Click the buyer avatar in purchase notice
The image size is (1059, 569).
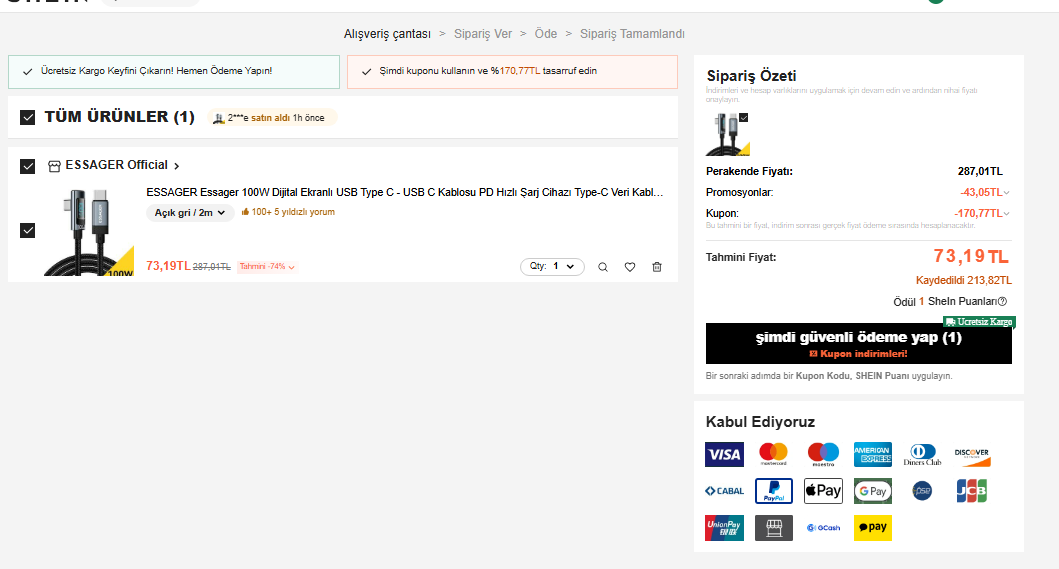(x=218, y=118)
